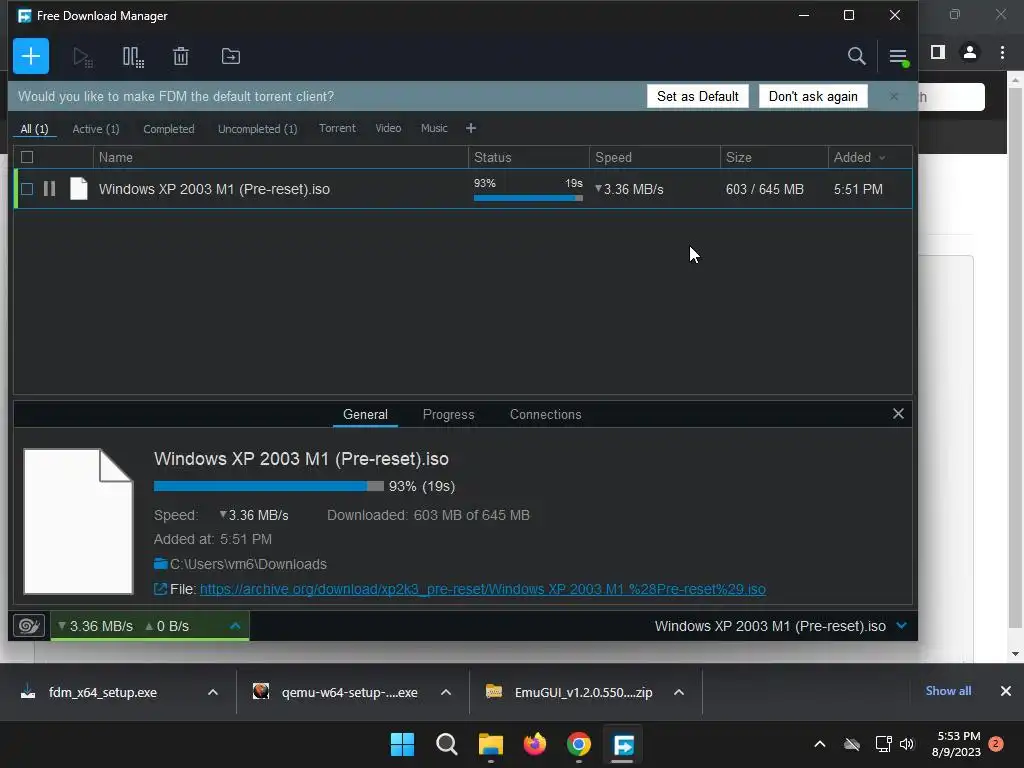Launch Firefox from taskbar
This screenshot has height=768, width=1024.
535,744
